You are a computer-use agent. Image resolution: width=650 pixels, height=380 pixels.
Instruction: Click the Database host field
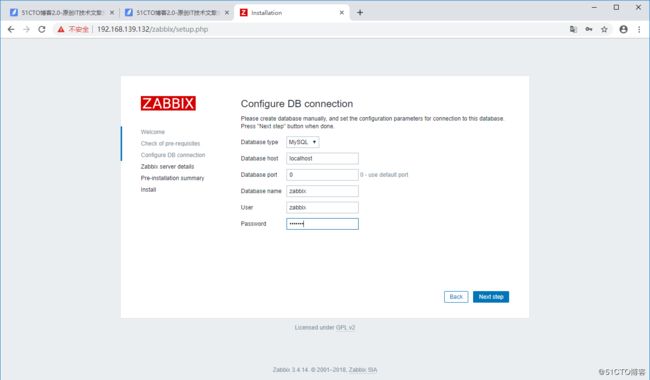pos(323,158)
